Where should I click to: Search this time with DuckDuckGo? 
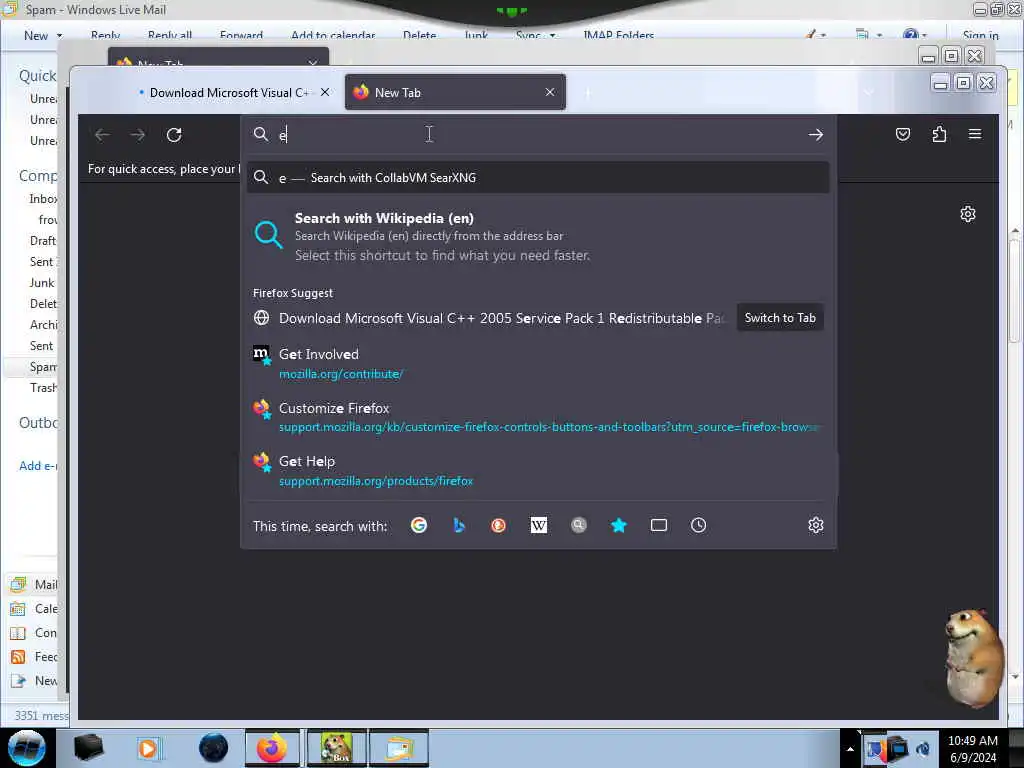coord(498,525)
